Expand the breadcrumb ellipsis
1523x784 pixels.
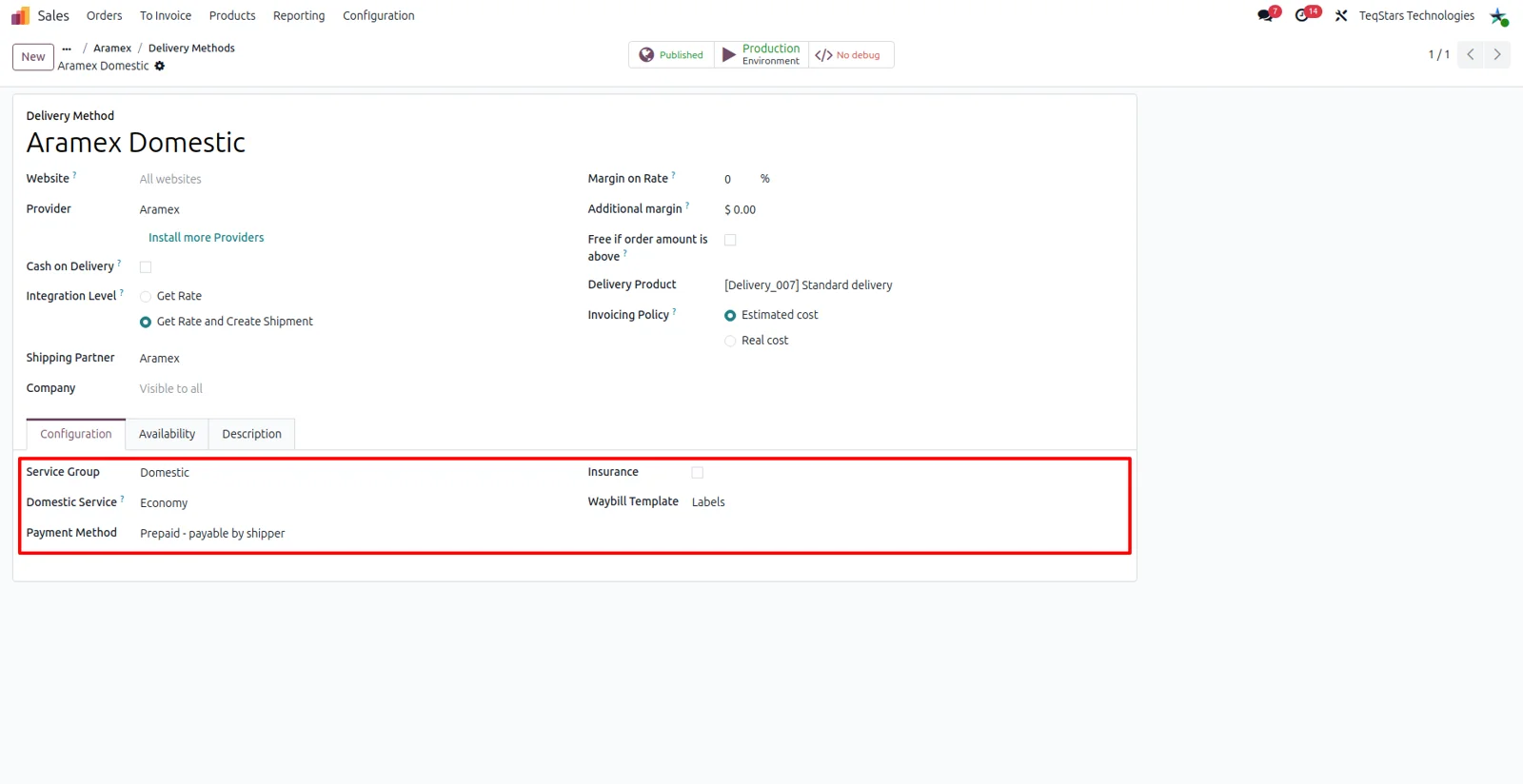(67, 49)
